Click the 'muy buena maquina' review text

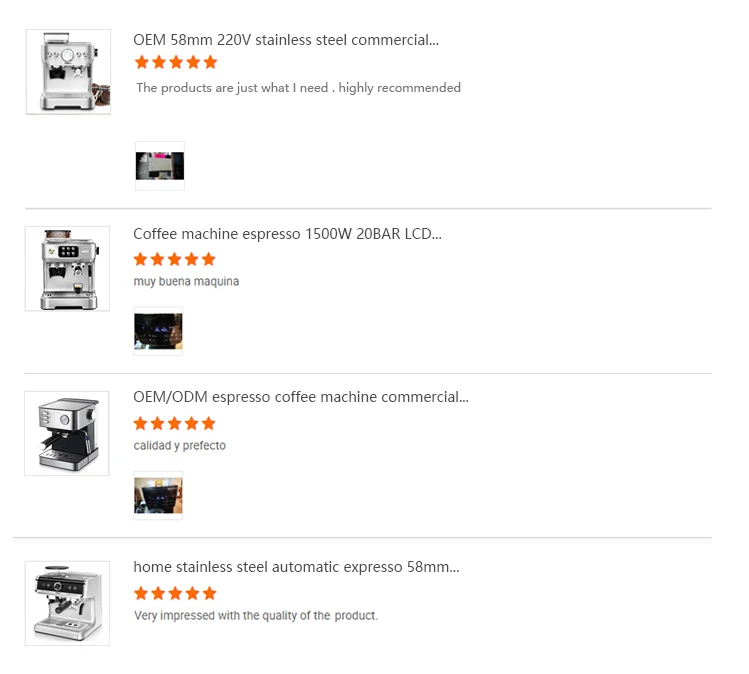pyautogui.click(x=186, y=281)
